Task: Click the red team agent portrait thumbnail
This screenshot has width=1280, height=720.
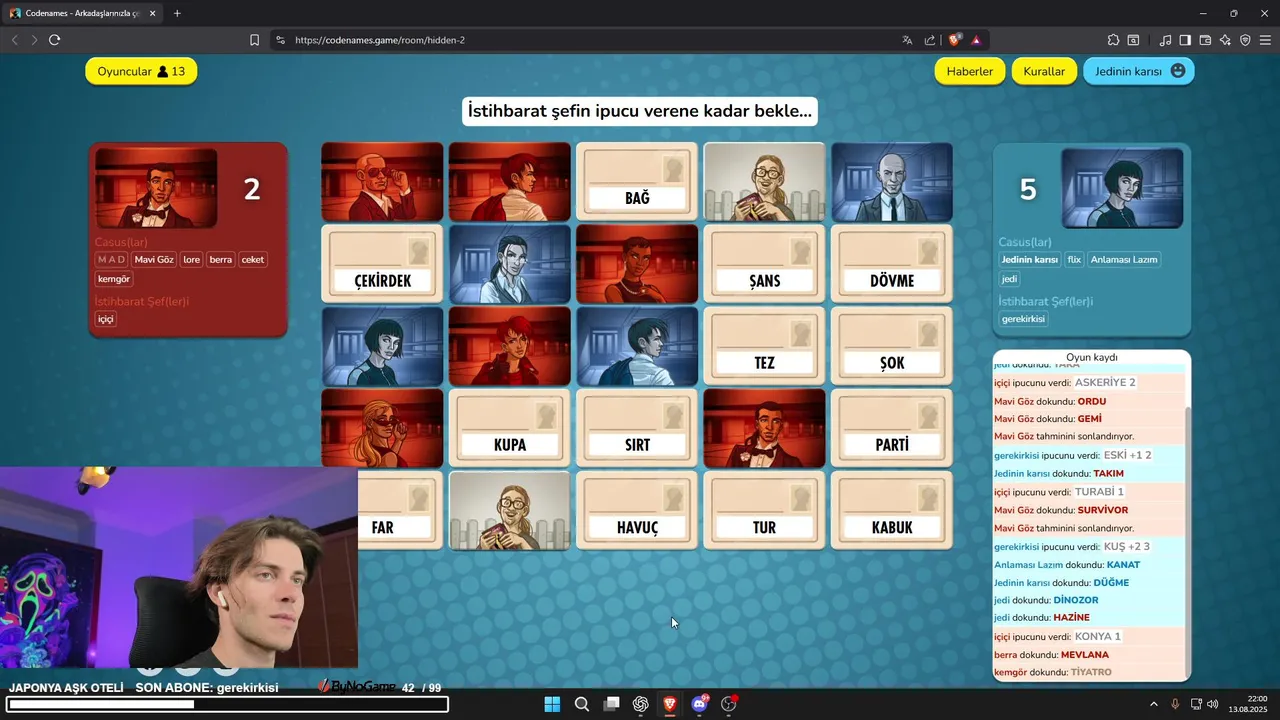Action: pos(156,188)
